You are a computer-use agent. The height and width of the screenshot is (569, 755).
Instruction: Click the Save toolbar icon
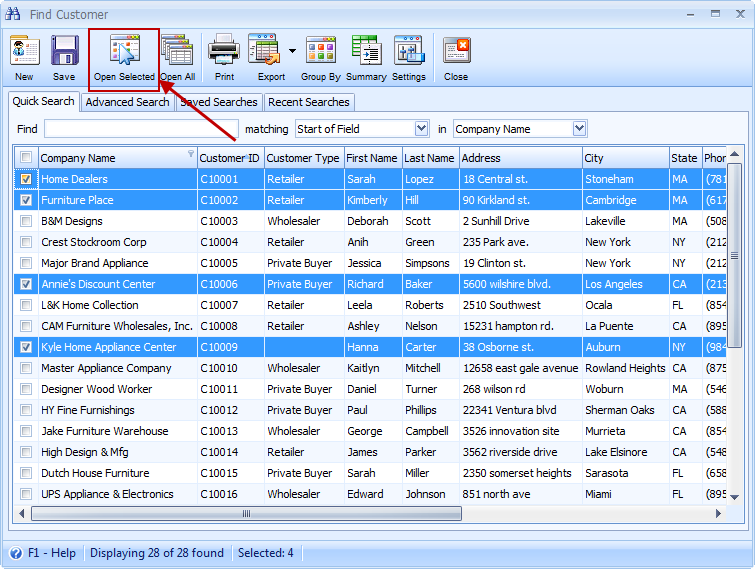64,57
